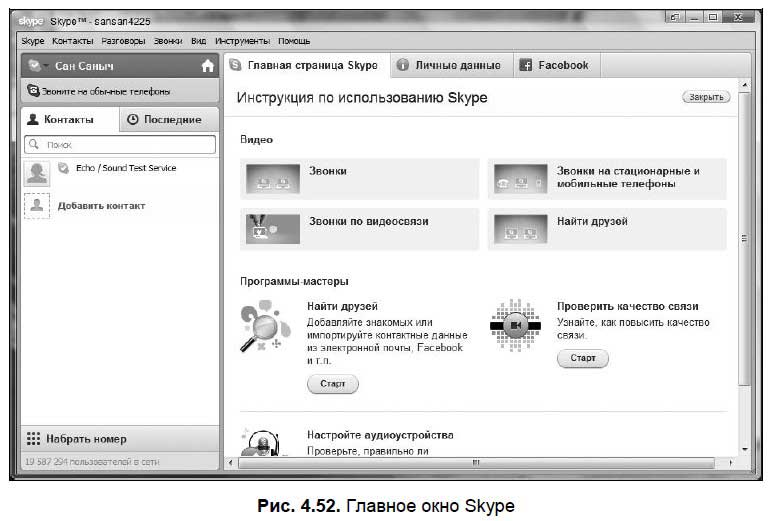This screenshot has height=521, width=772.
Task: Click Старт under Проверить качество связи
Action: (583, 358)
